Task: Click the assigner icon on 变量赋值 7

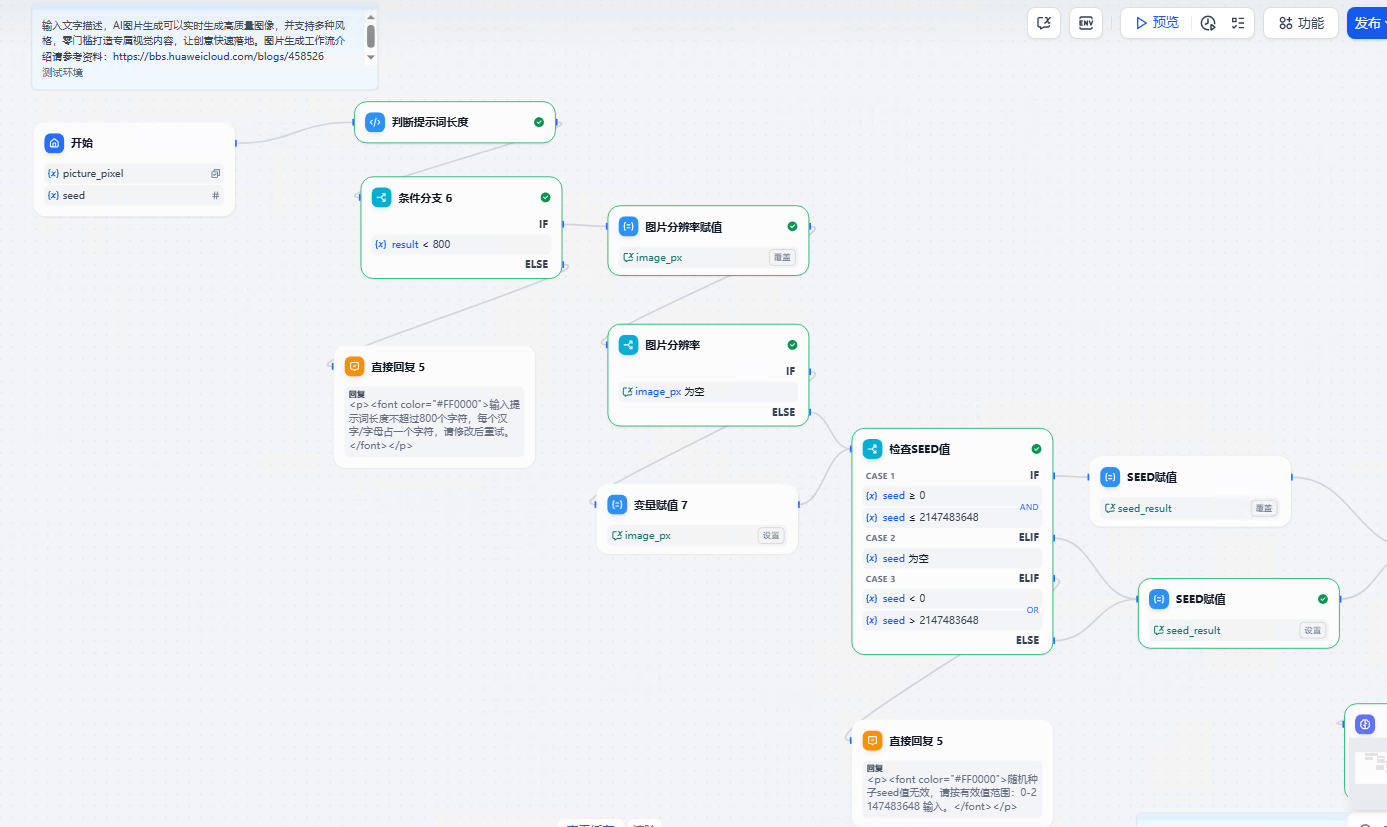Action: [617, 505]
